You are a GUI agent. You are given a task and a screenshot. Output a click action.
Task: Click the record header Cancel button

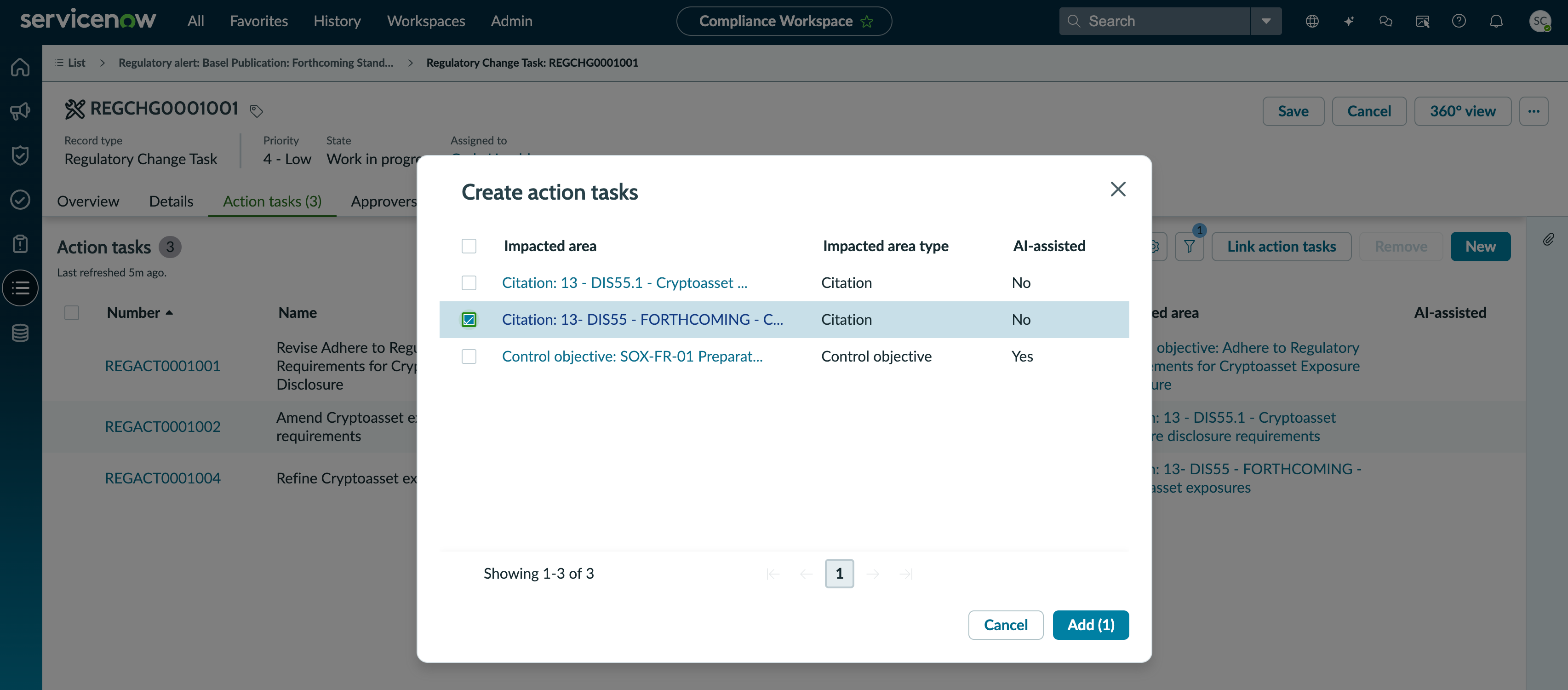(x=1369, y=111)
